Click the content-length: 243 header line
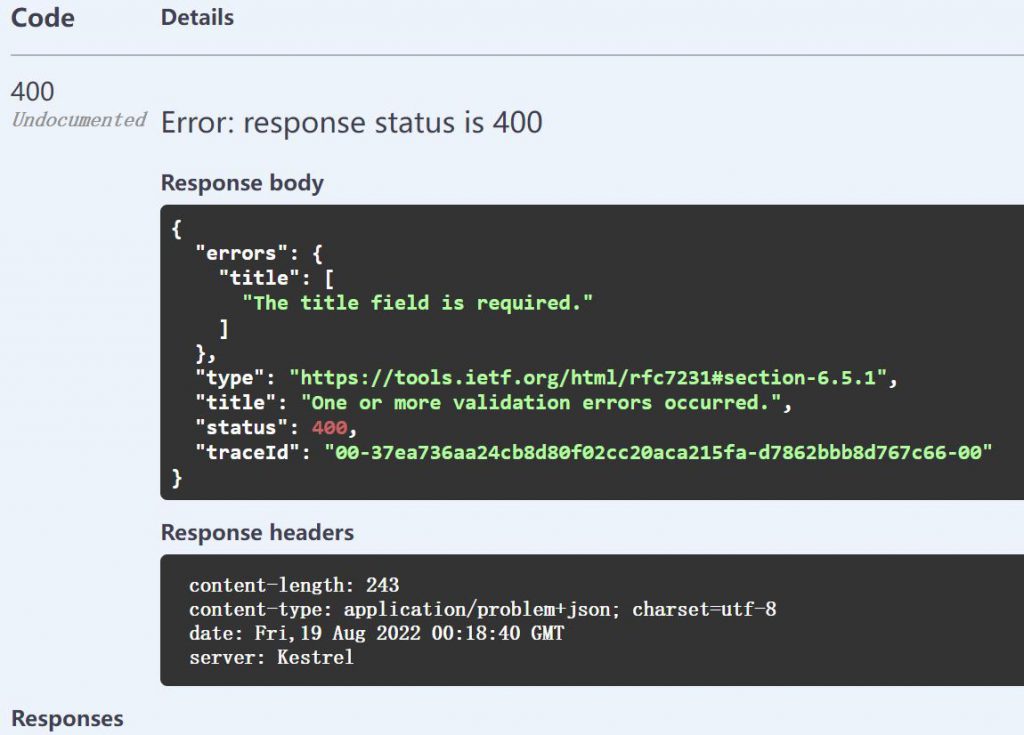The image size is (1024, 735). point(294,585)
